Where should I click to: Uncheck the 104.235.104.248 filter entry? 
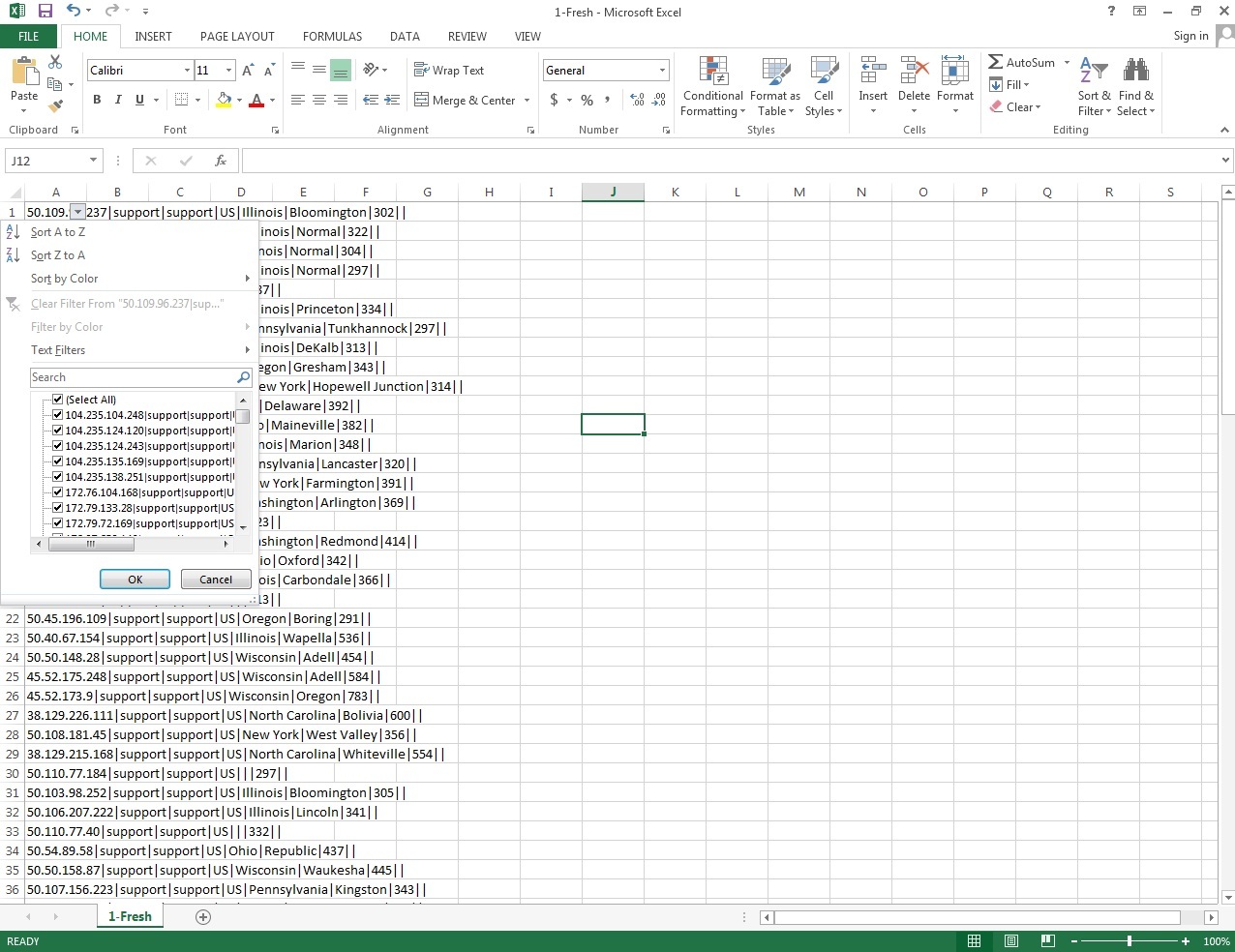pos(58,415)
